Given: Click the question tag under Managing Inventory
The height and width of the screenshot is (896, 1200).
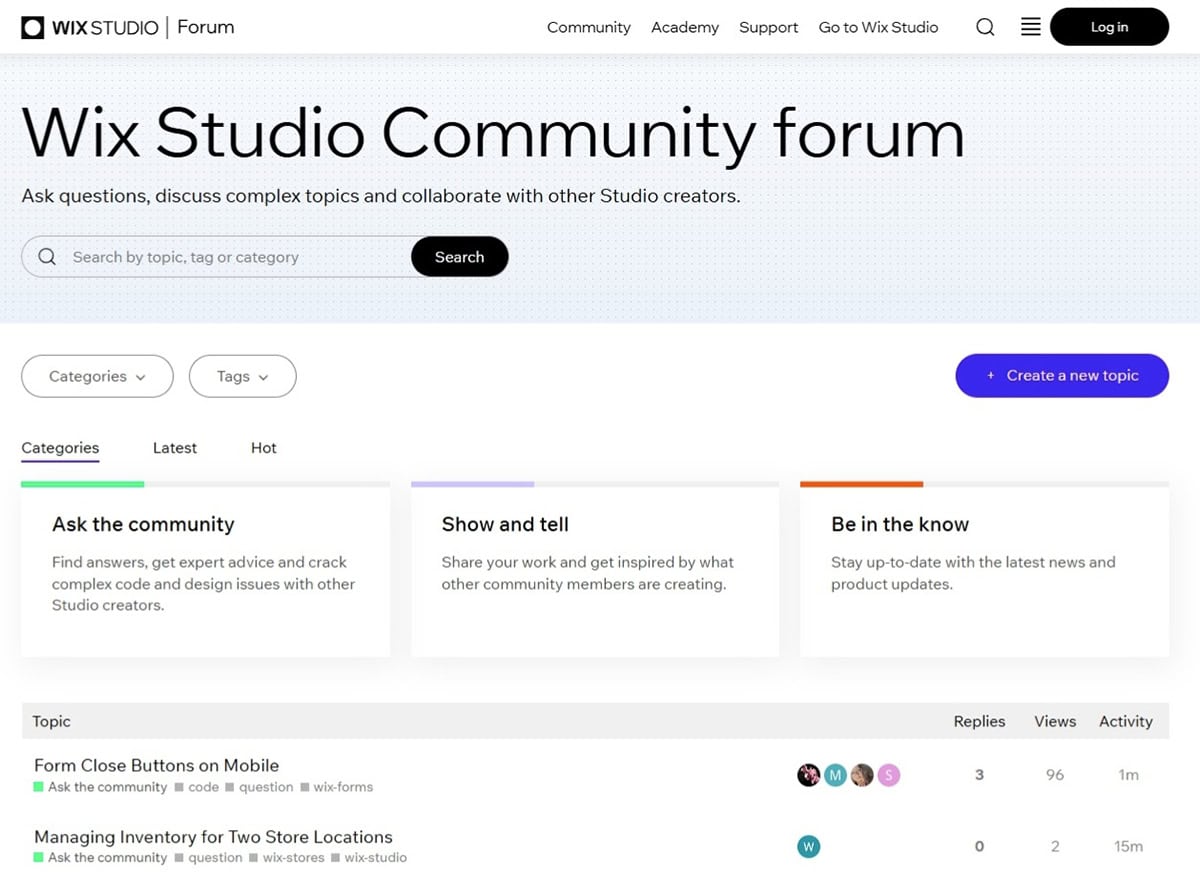Looking at the screenshot, I should (x=208, y=858).
